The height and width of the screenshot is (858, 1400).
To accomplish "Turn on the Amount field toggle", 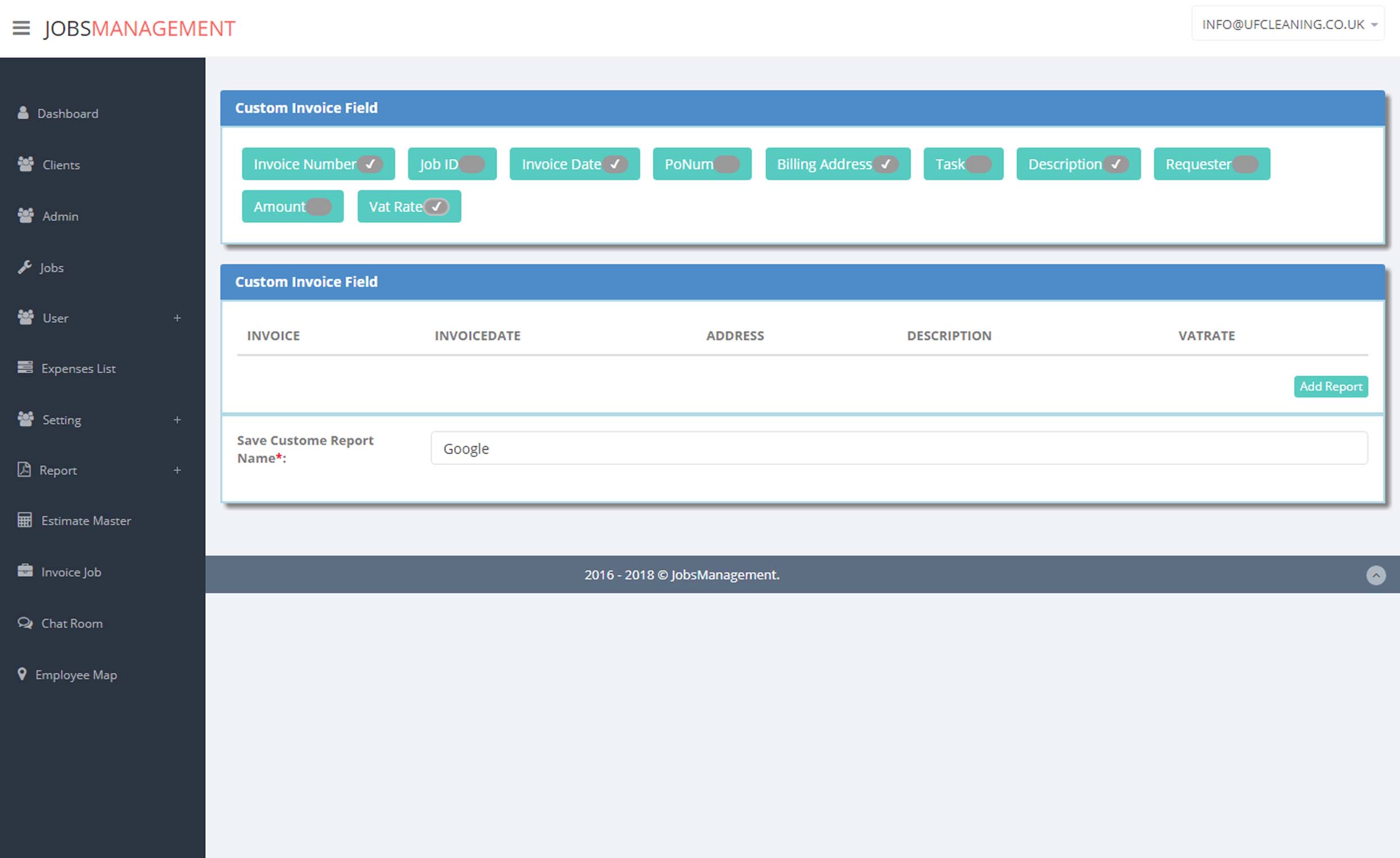I will coord(319,207).
